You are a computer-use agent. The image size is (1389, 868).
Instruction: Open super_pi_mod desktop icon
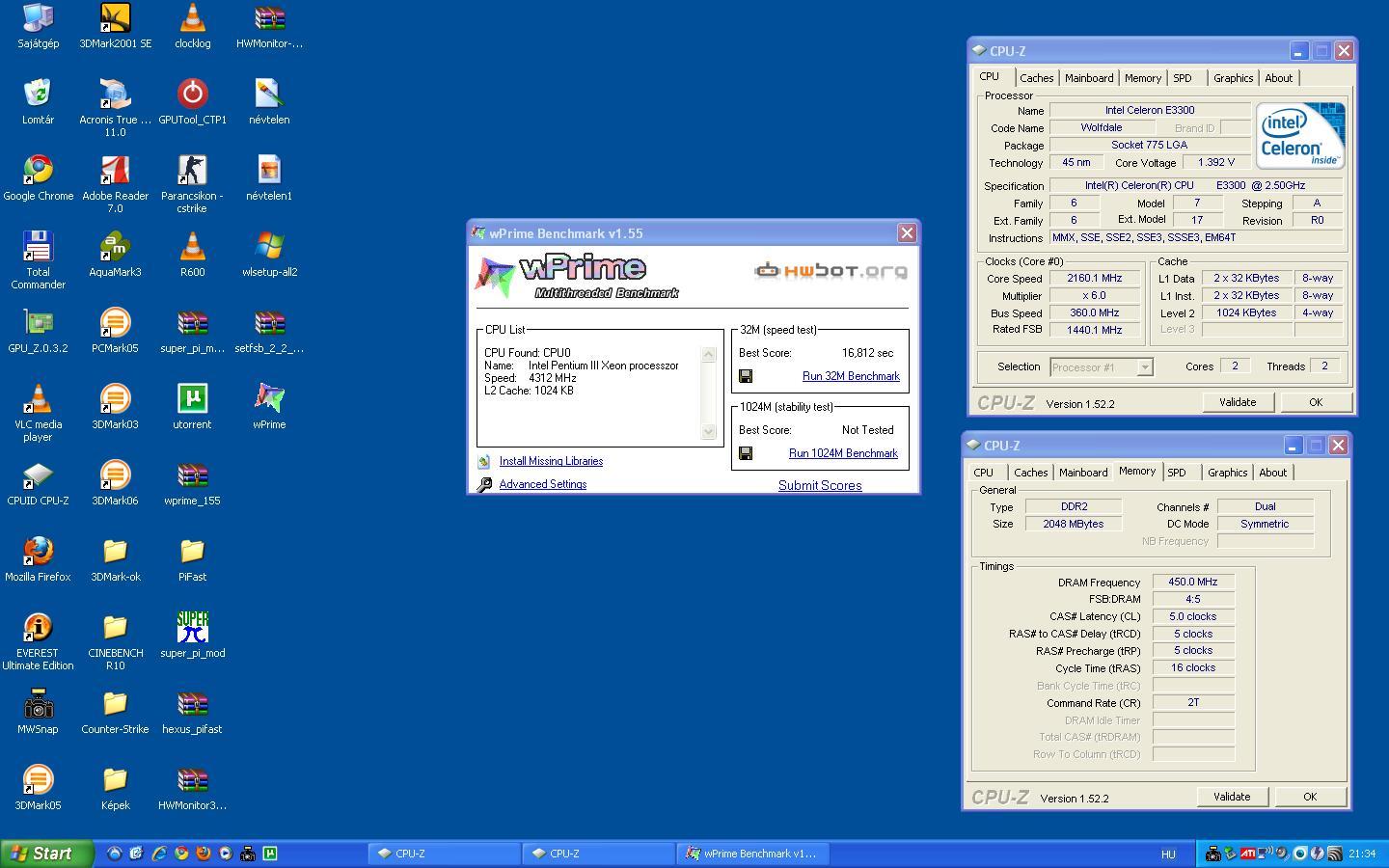click(193, 628)
